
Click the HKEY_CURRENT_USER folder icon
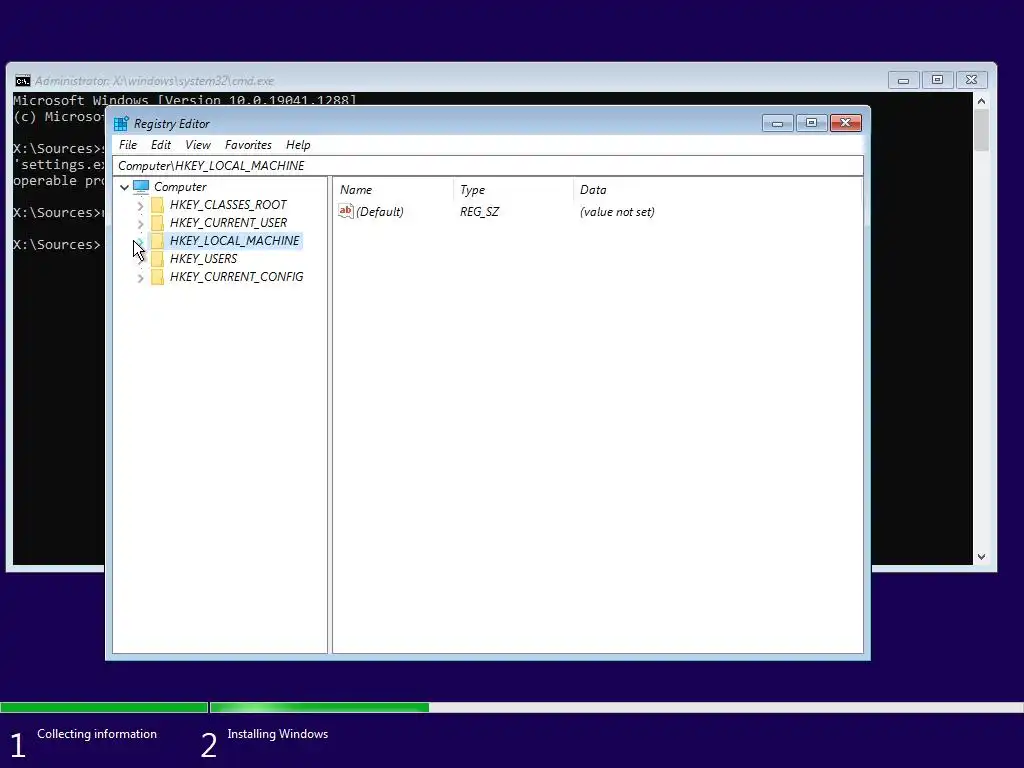tap(157, 223)
